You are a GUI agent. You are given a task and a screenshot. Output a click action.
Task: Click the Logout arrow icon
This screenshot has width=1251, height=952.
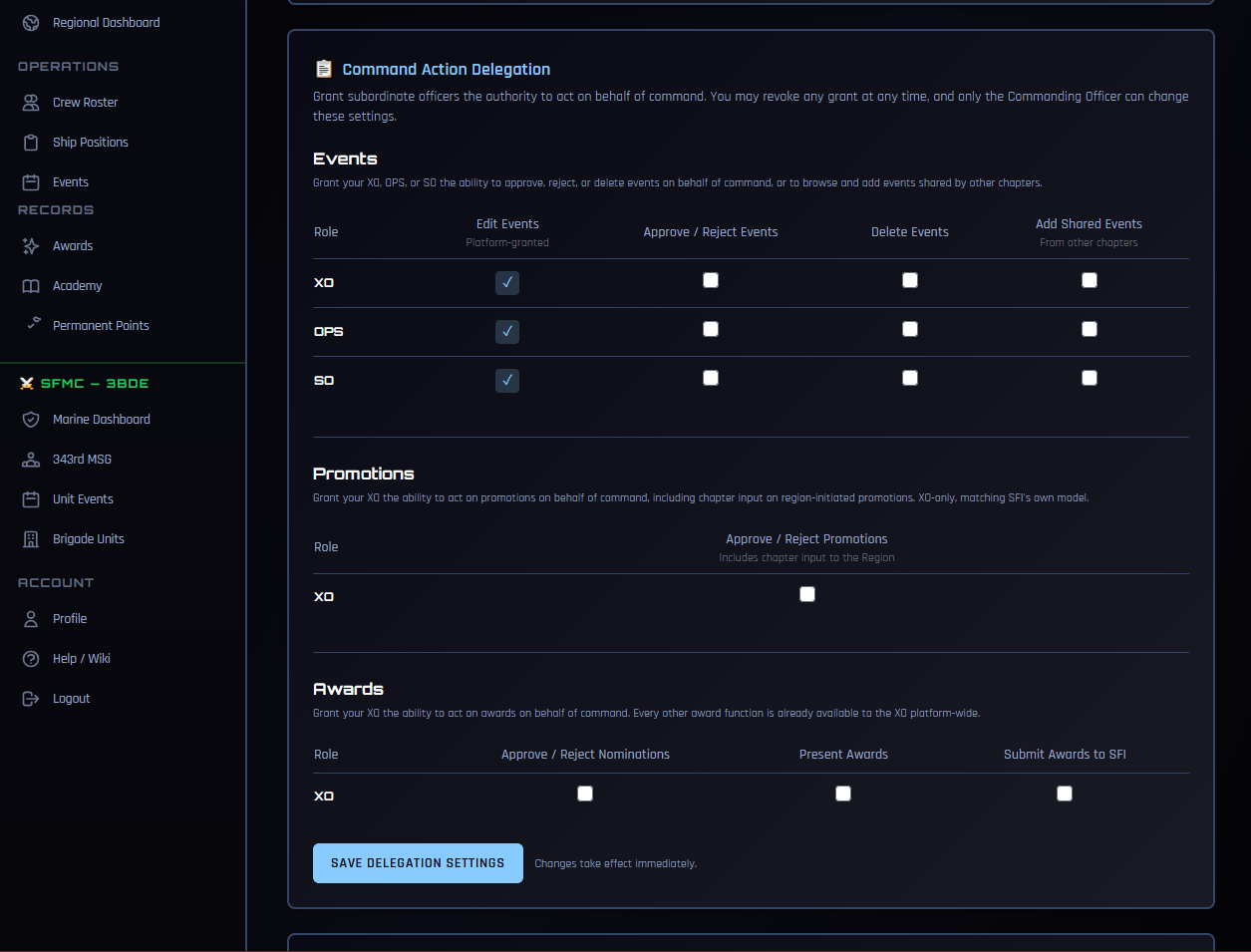[31, 699]
